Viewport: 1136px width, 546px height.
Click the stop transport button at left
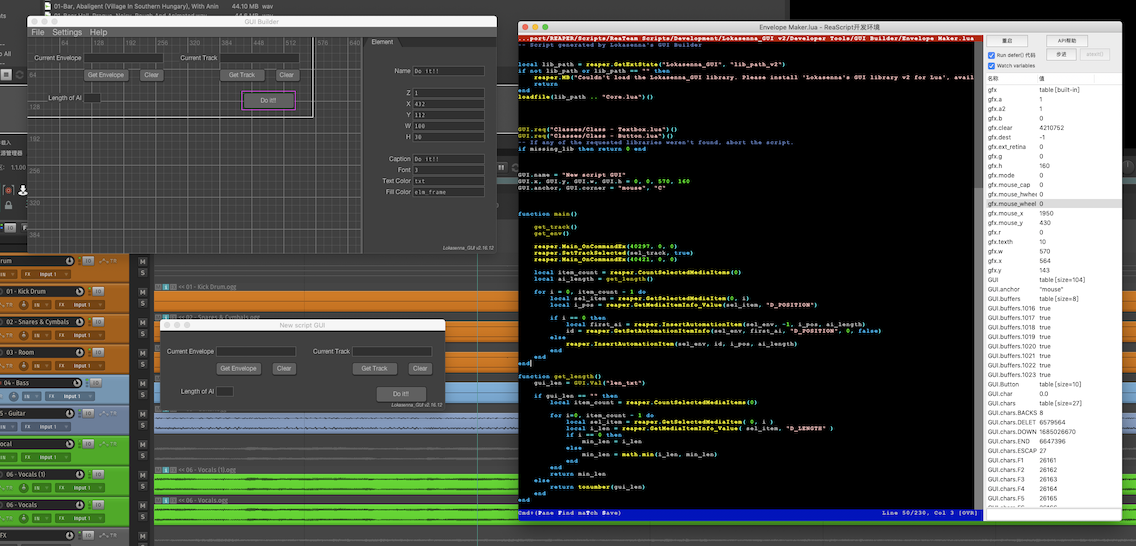6,74
